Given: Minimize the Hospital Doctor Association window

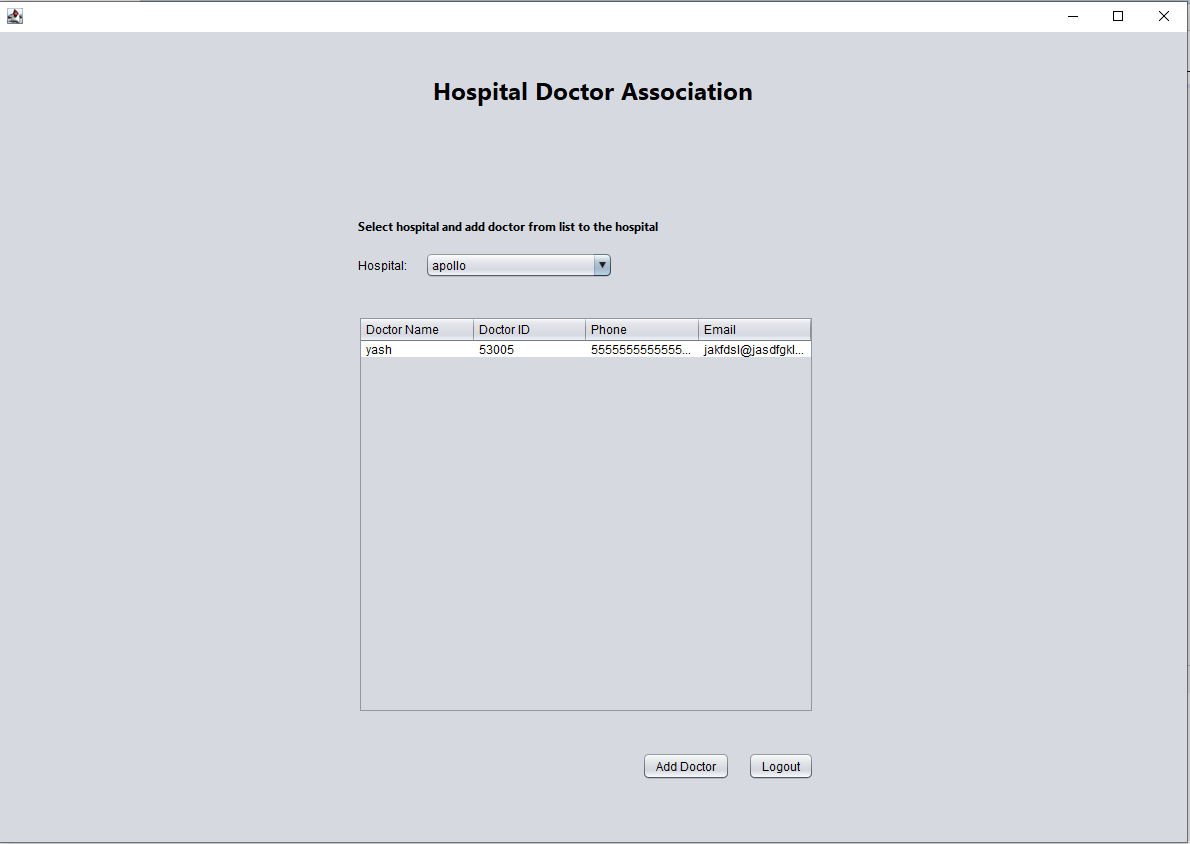Looking at the screenshot, I should pyautogui.click(x=1072, y=16).
